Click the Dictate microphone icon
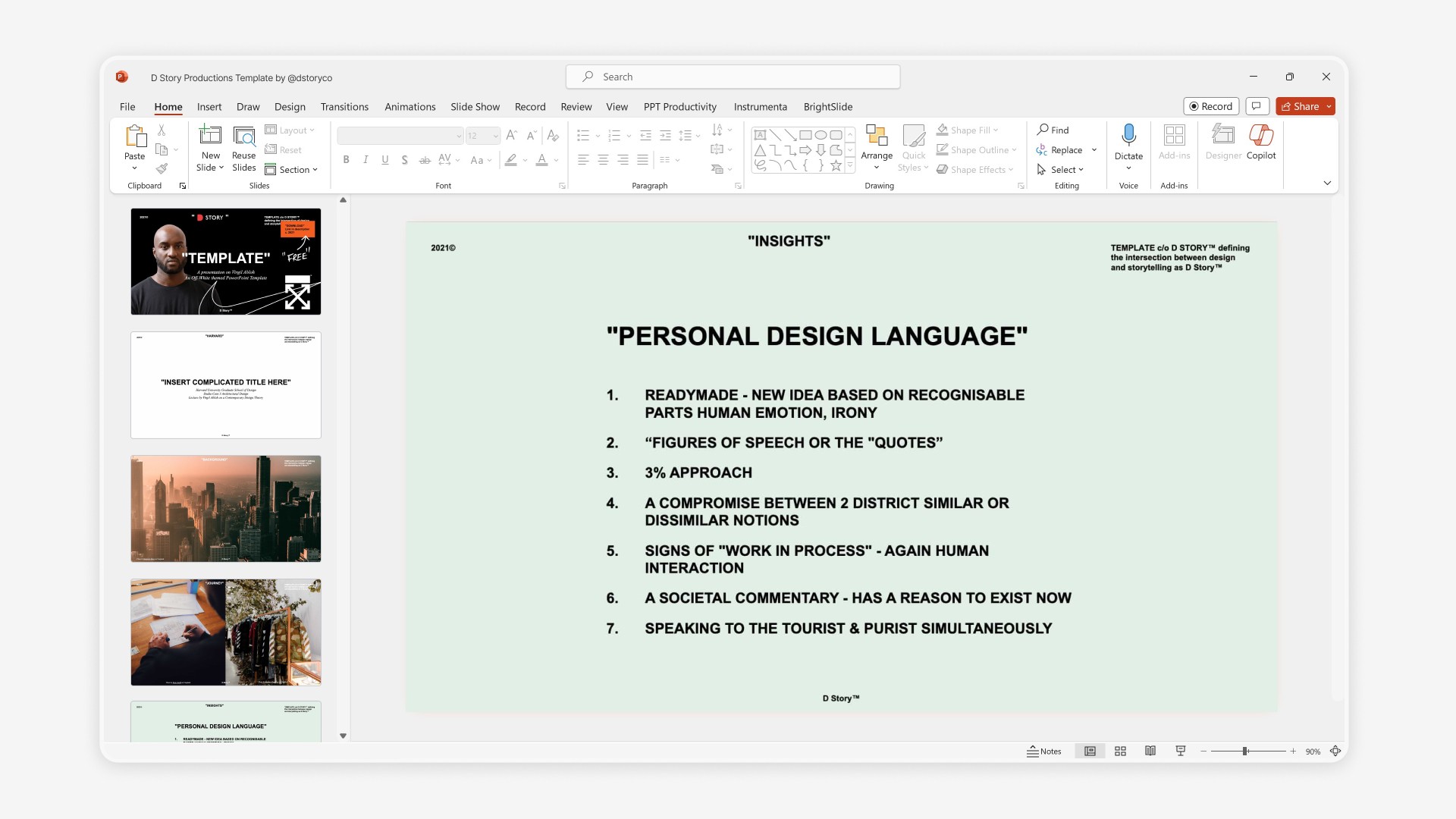 coord(1128,135)
